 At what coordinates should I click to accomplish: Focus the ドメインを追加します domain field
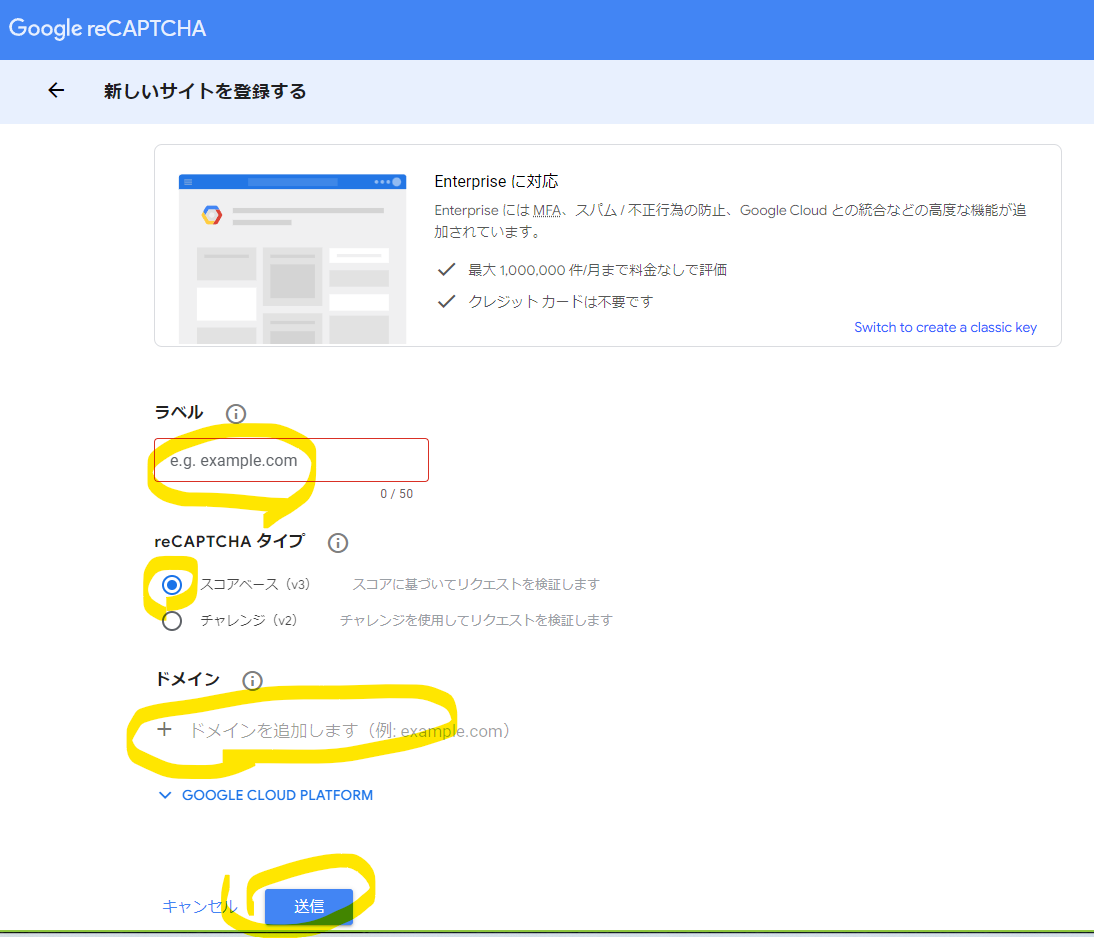[x=350, y=730]
